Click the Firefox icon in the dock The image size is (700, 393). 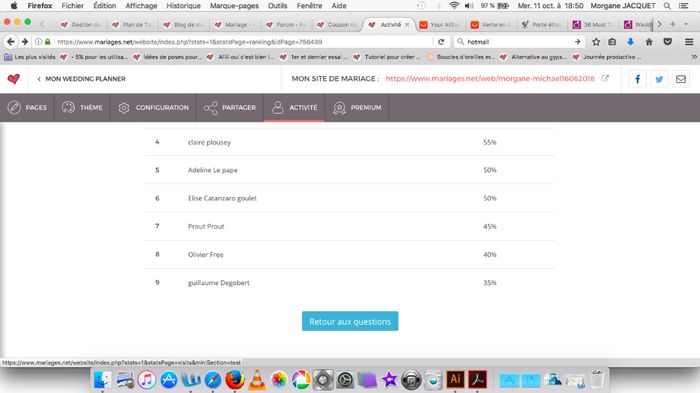coord(235,380)
